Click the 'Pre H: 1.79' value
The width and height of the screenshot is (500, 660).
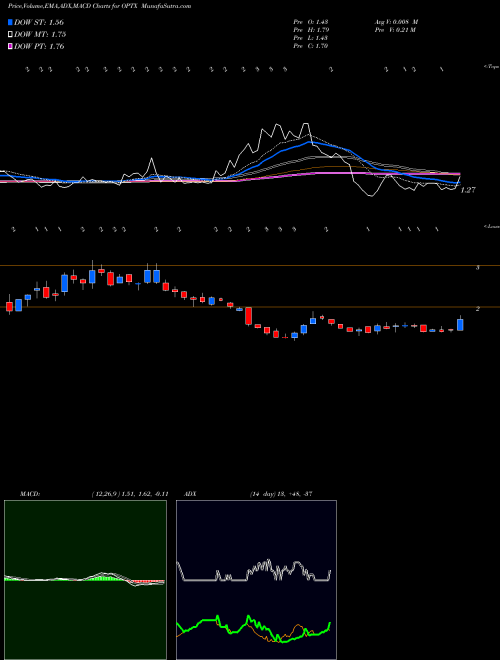311,30
